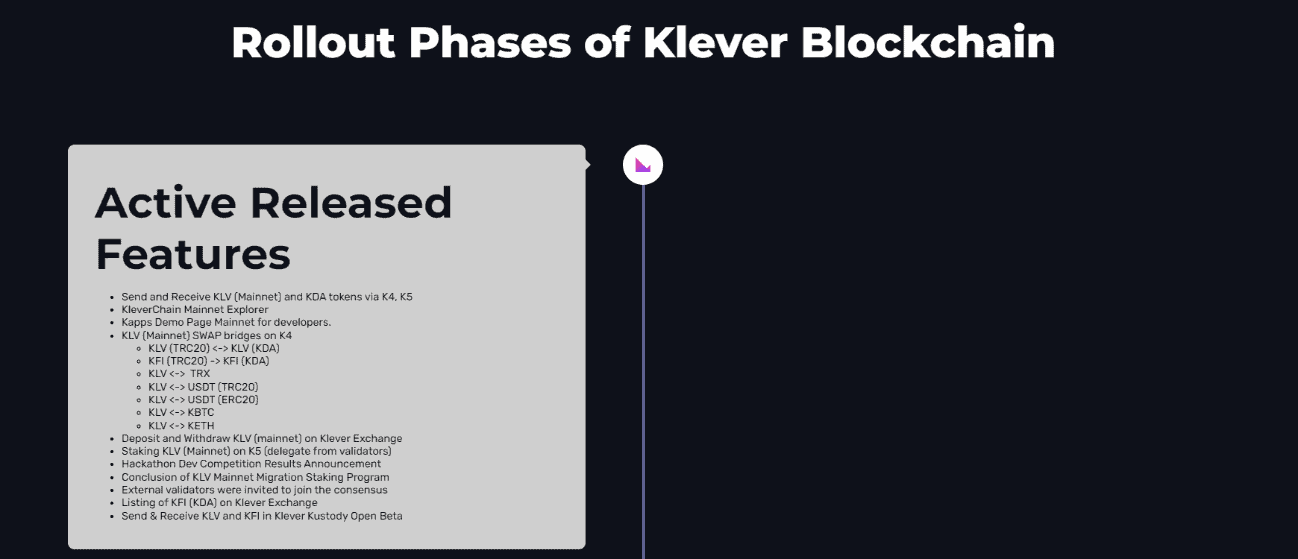Click the card's pointer arrow tip
The height and width of the screenshot is (559, 1298).
(588, 165)
